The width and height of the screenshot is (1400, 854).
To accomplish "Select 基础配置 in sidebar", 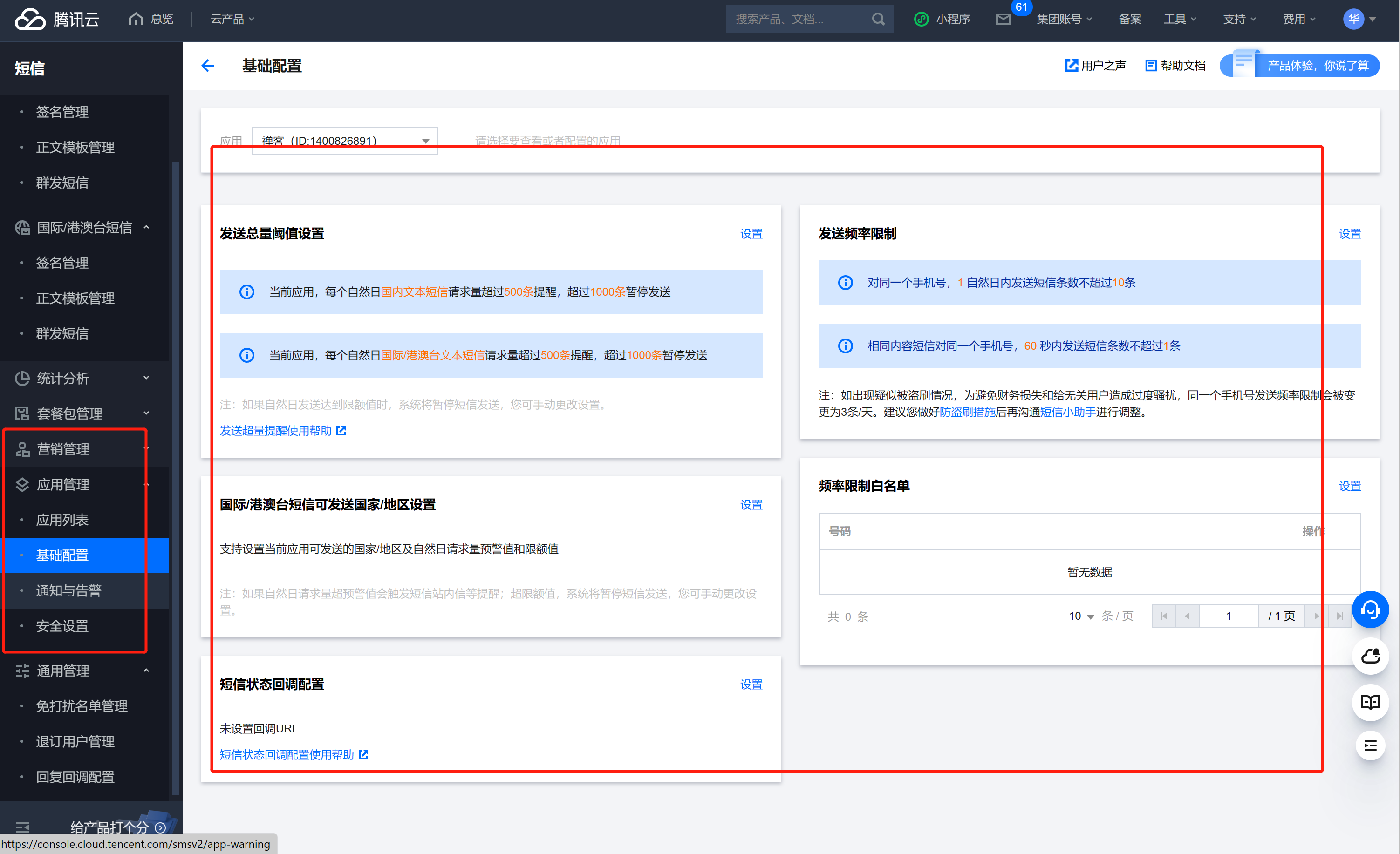I will tap(84, 556).
